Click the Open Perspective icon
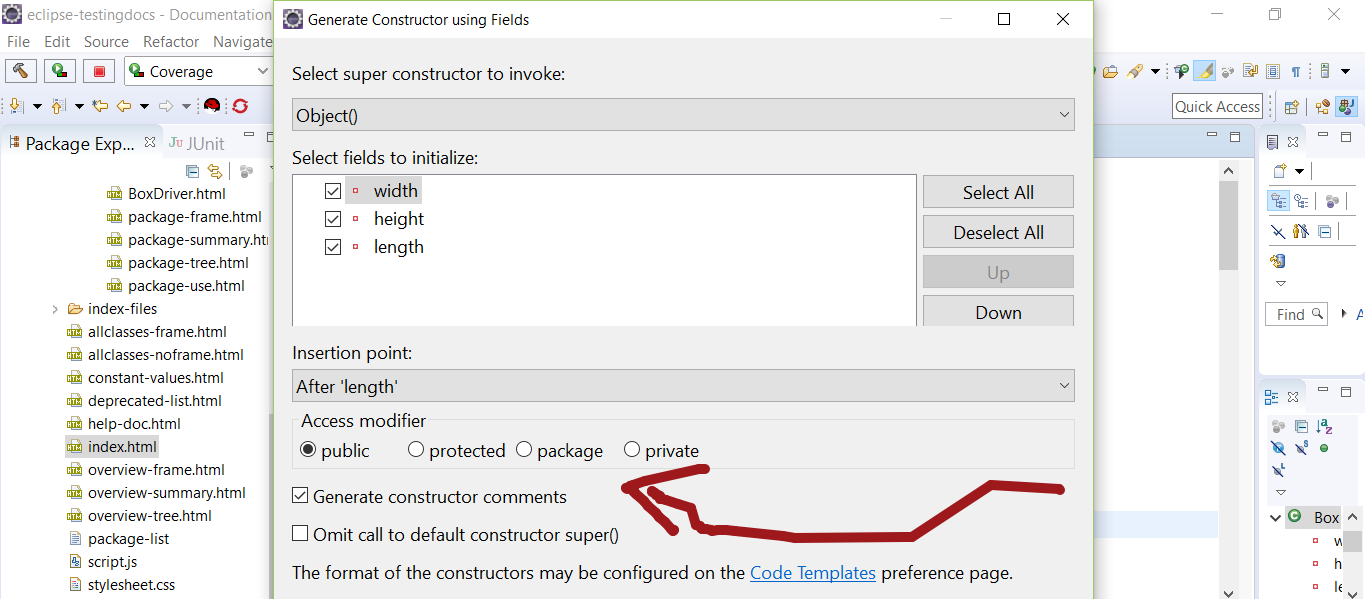This screenshot has height=599, width=1365. click(1291, 107)
